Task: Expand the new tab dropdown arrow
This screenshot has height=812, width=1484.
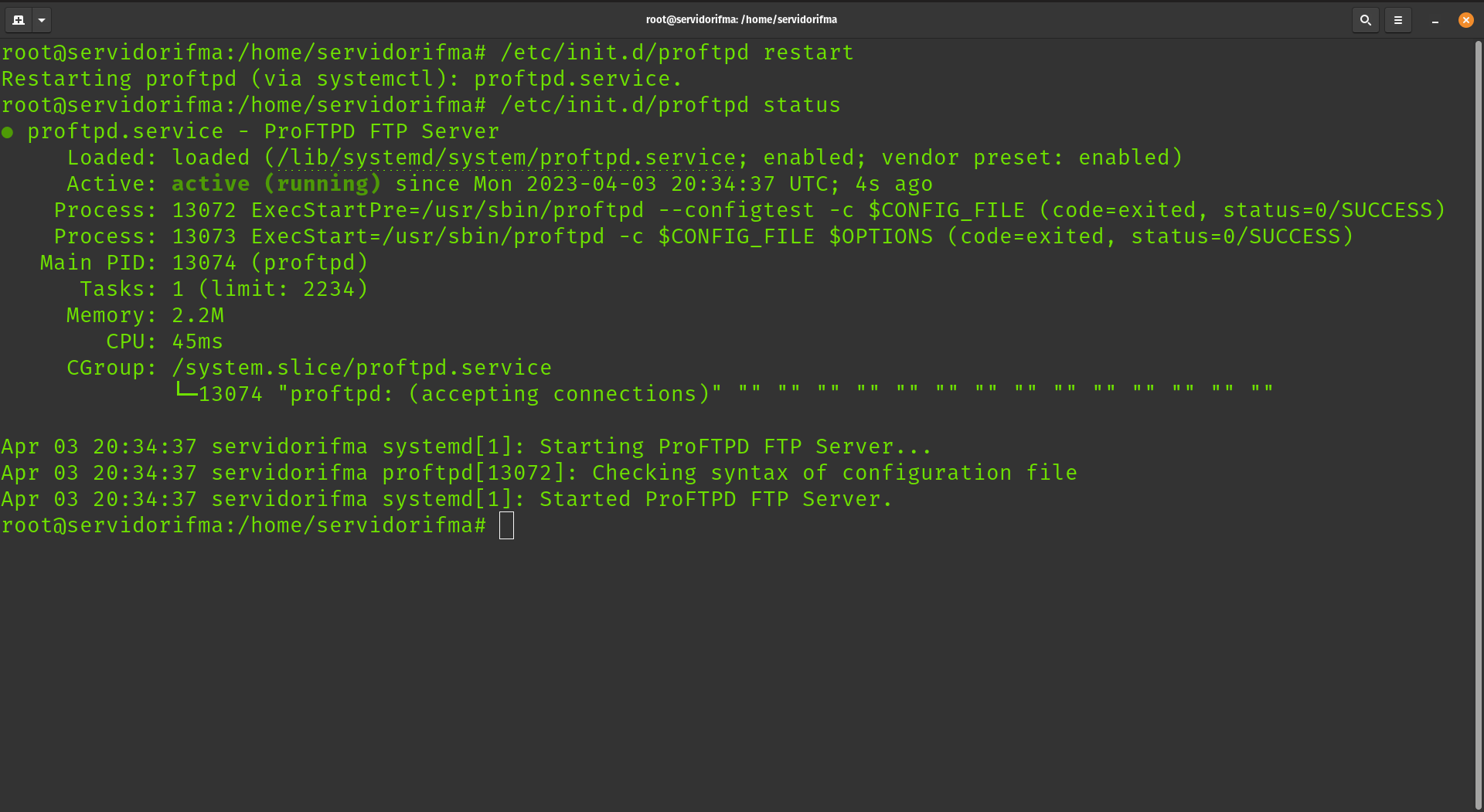Action: click(x=43, y=20)
